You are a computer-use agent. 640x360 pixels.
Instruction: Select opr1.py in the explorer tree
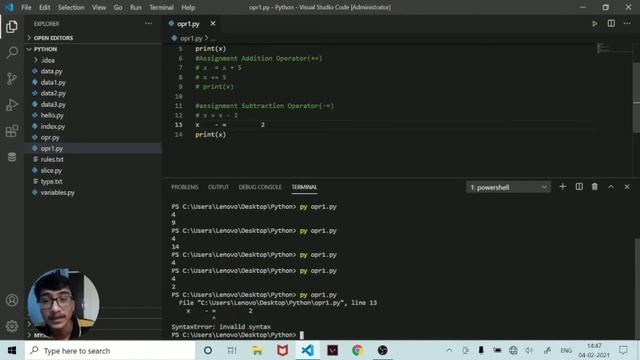tap(93, 149)
